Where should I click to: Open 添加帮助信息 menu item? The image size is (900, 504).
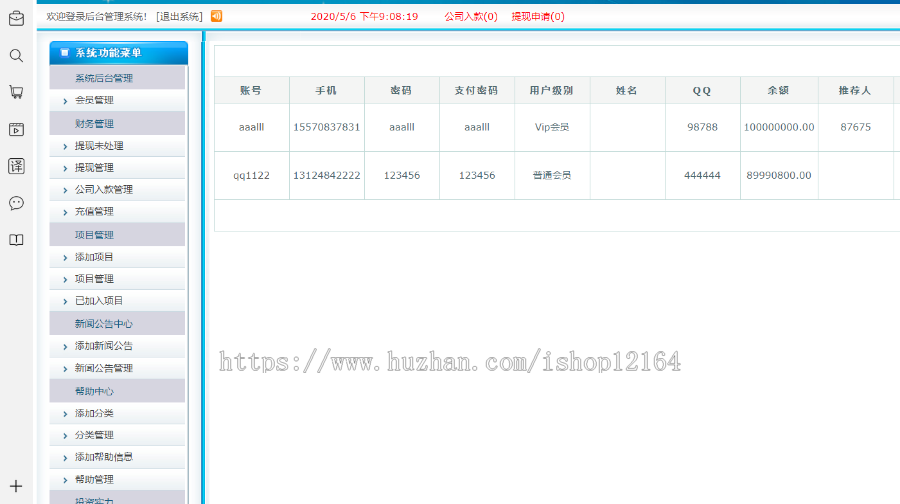click(104, 457)
